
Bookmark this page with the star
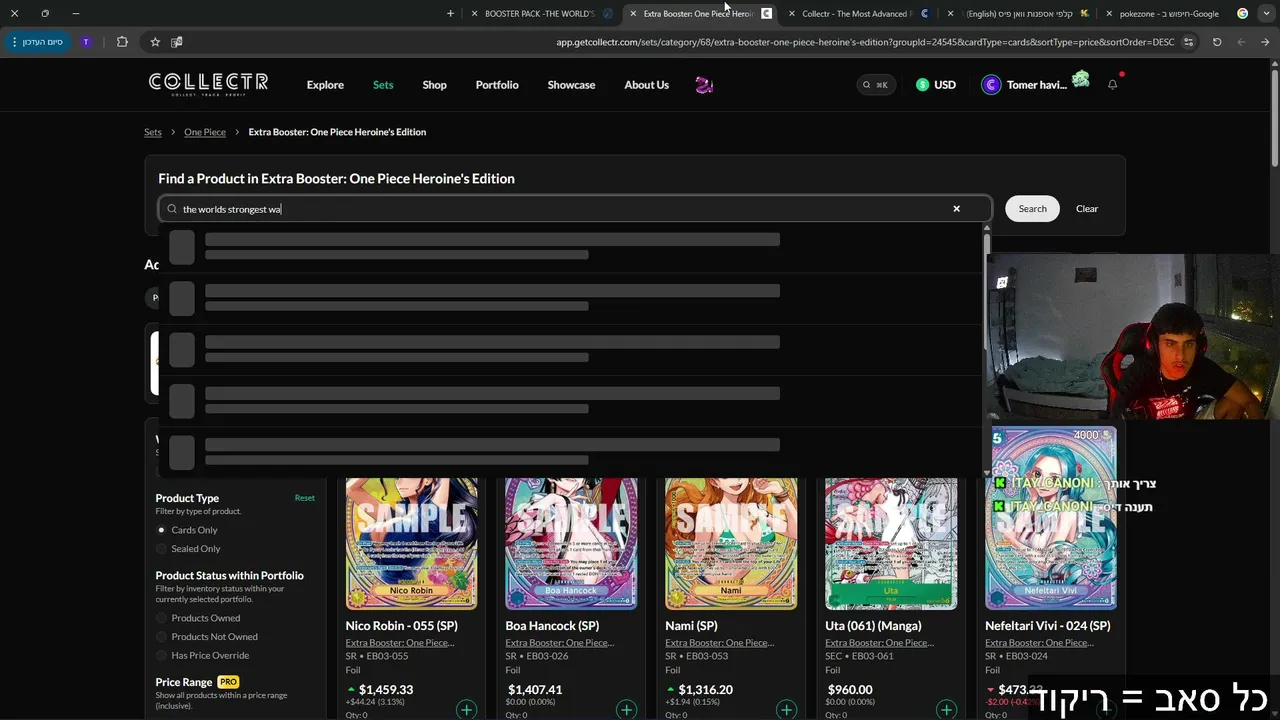coord(155,42)
